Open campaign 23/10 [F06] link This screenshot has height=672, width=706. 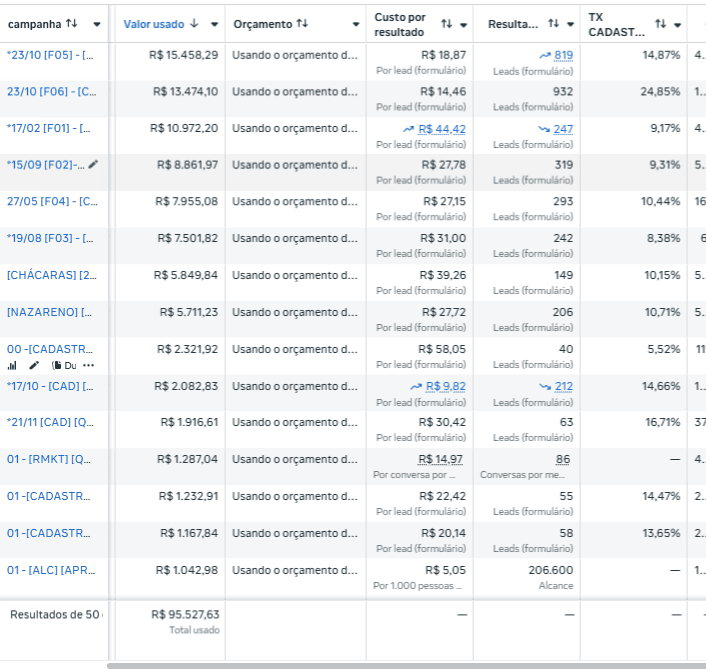[x=52, y=91]
